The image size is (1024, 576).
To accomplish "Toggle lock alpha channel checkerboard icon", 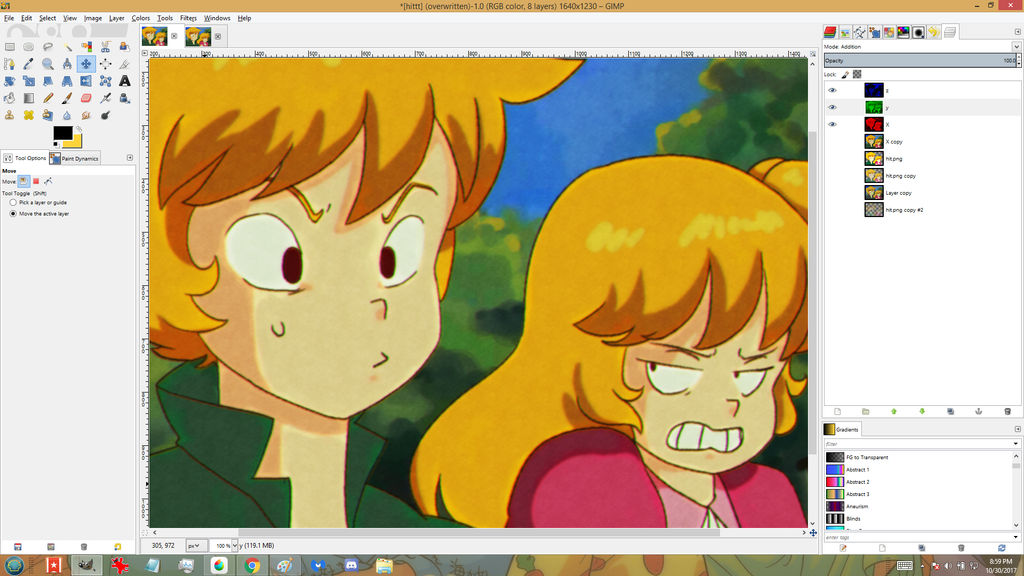I will (x=857, y=74).
